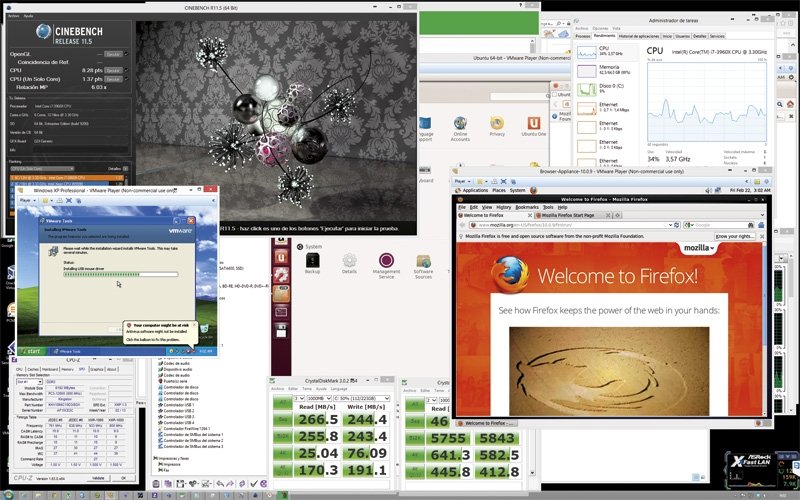The height and width of the screenshot is (500, 800).
Task: Click Firefox launcher icon in GNOME panel
Action: point(533,190)
